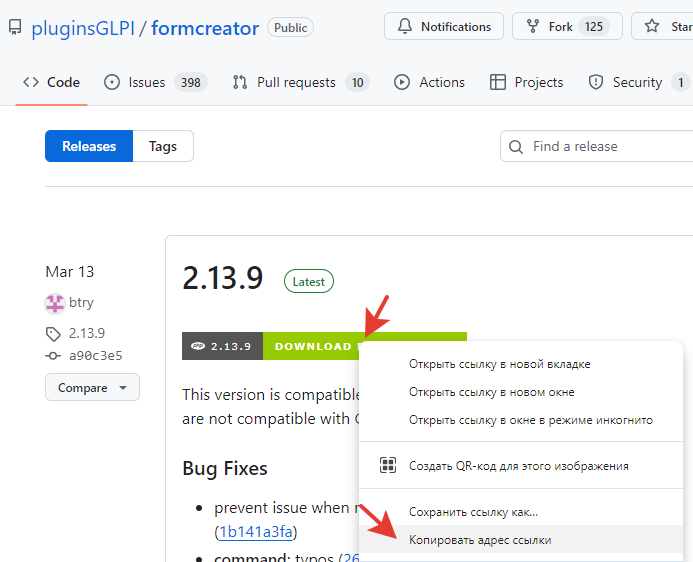
Task: Choose 'Копировать адрес ссылки'
Action: pyautogui.click(x=521, y=539)
